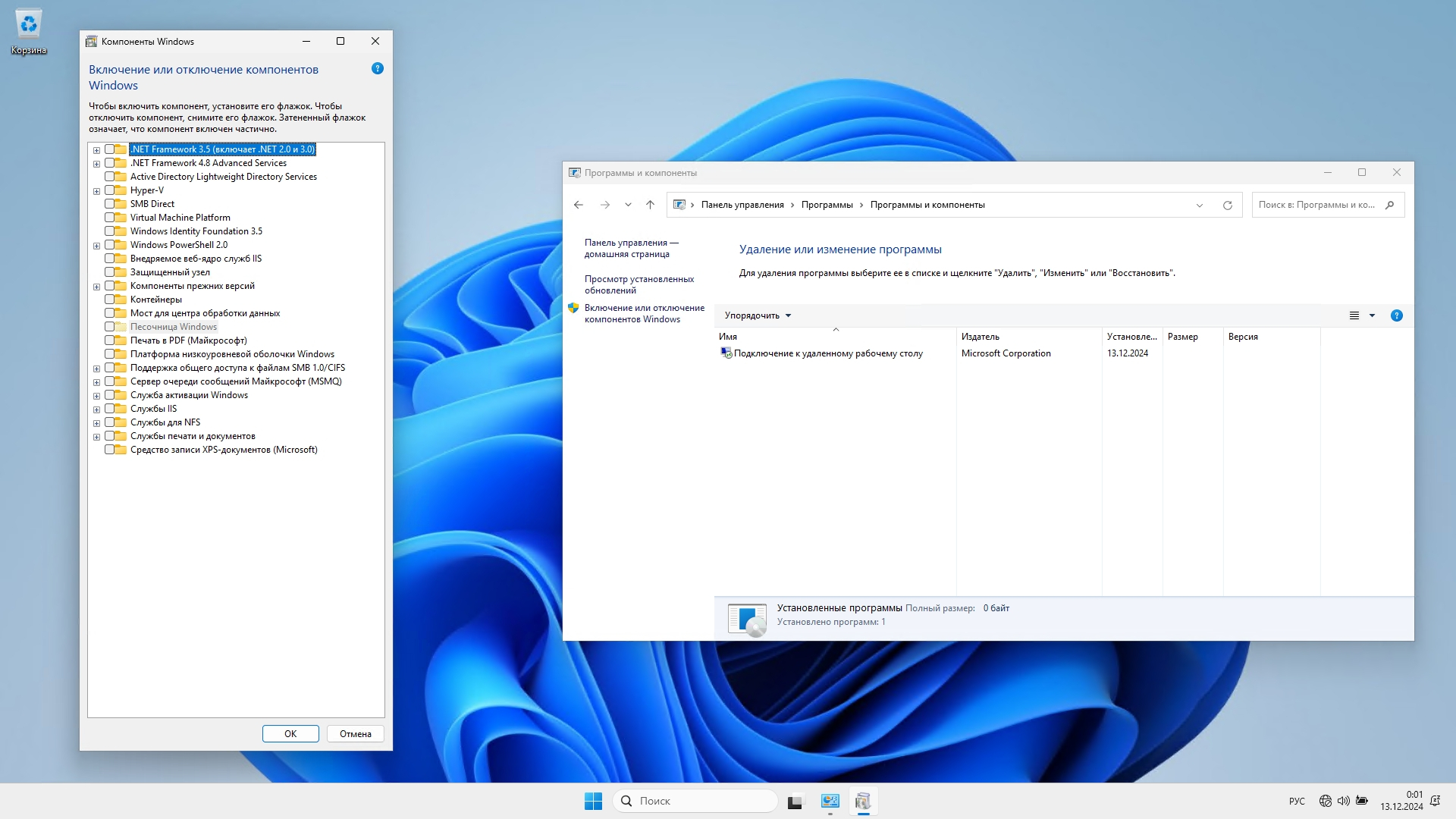Go back in Programs and Features window
Viewport: 1456px width, 819px height.
coord(579,205)
